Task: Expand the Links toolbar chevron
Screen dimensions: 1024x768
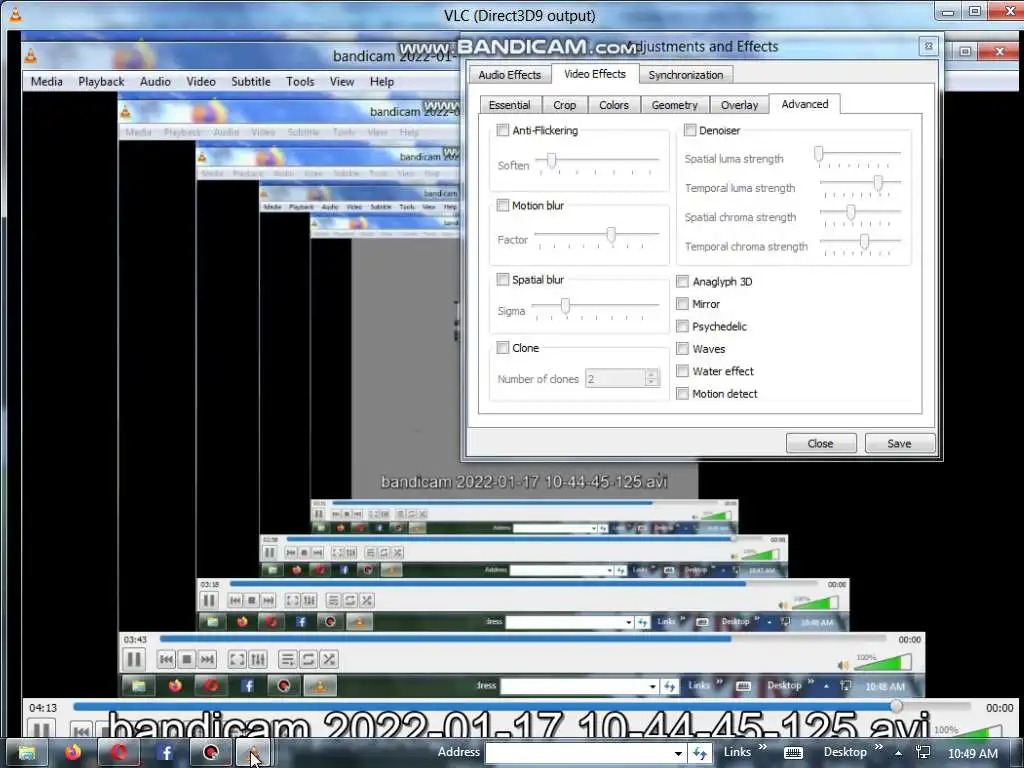Action: (763, 748)
